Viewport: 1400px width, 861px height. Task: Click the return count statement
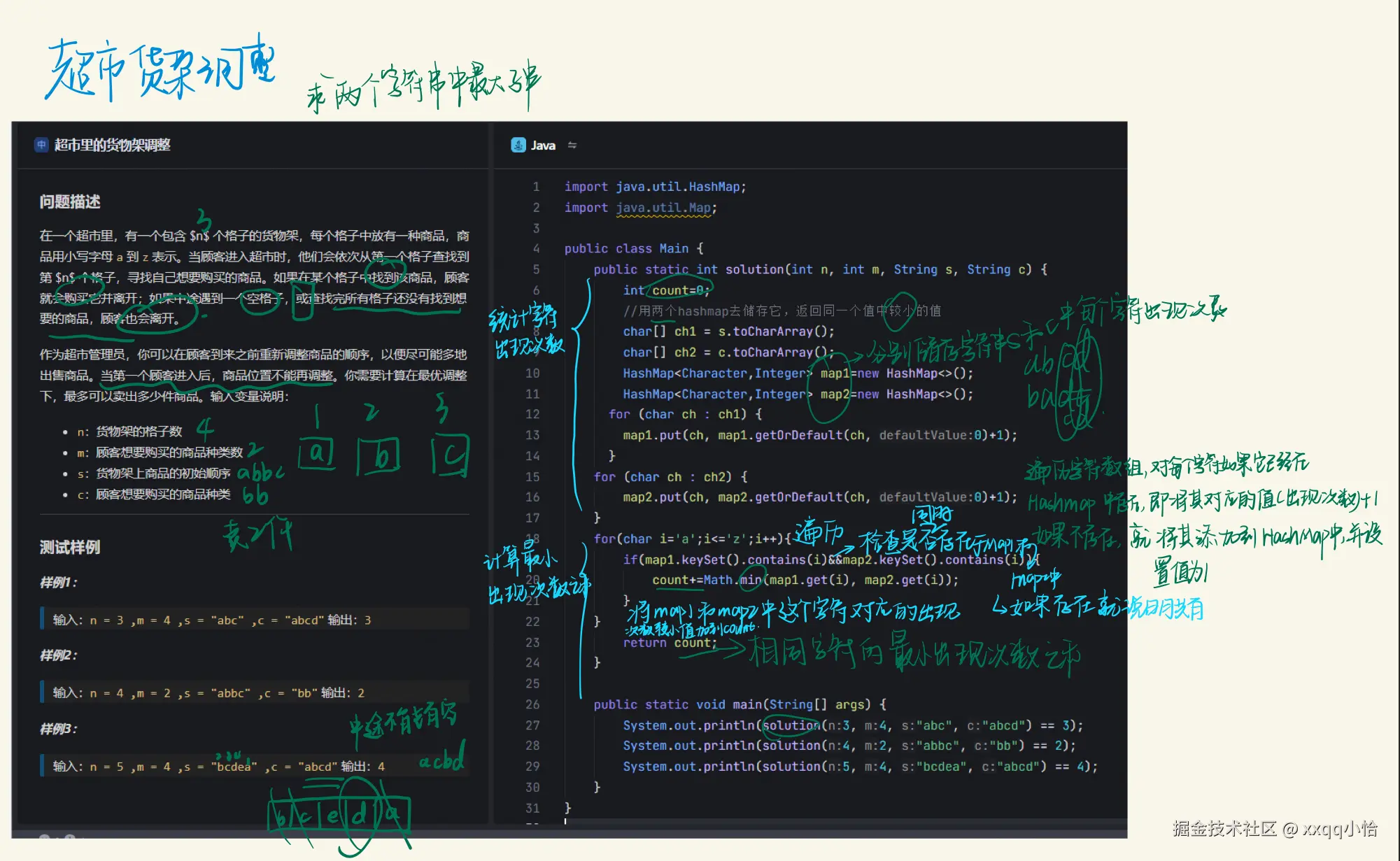point(670,643)
